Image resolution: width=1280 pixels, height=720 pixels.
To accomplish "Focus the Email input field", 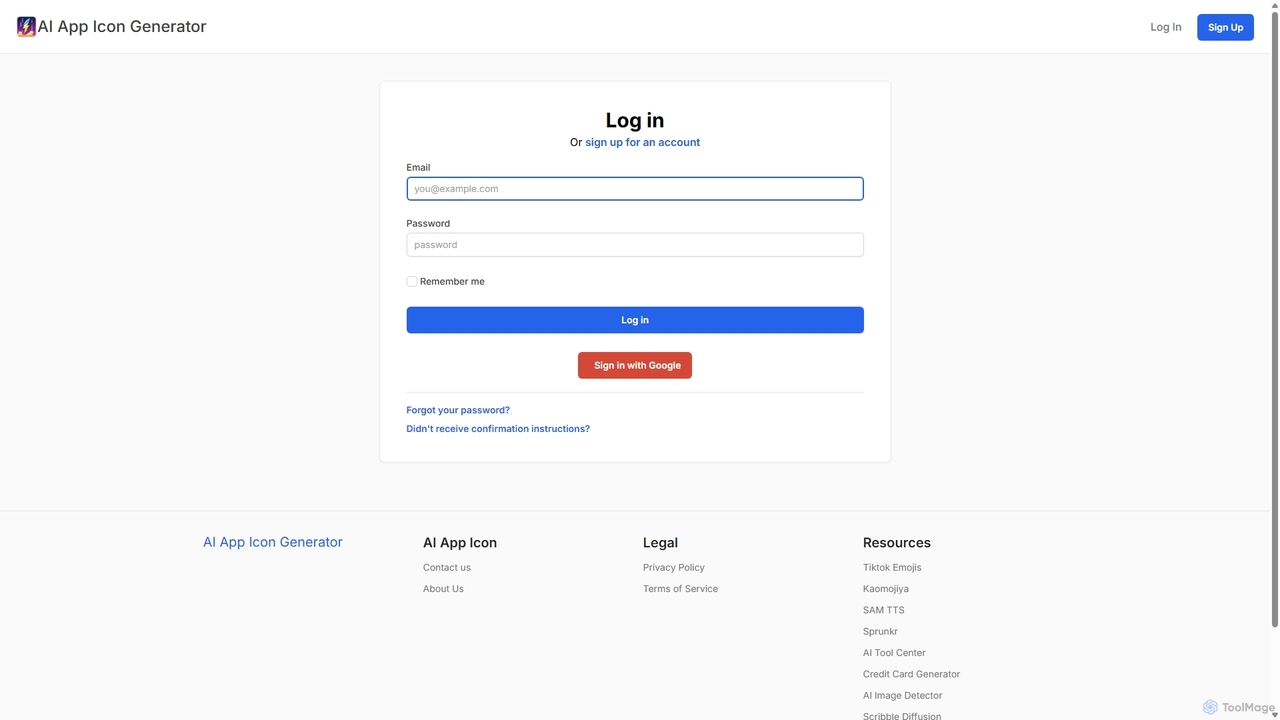I will pos(635,189).
